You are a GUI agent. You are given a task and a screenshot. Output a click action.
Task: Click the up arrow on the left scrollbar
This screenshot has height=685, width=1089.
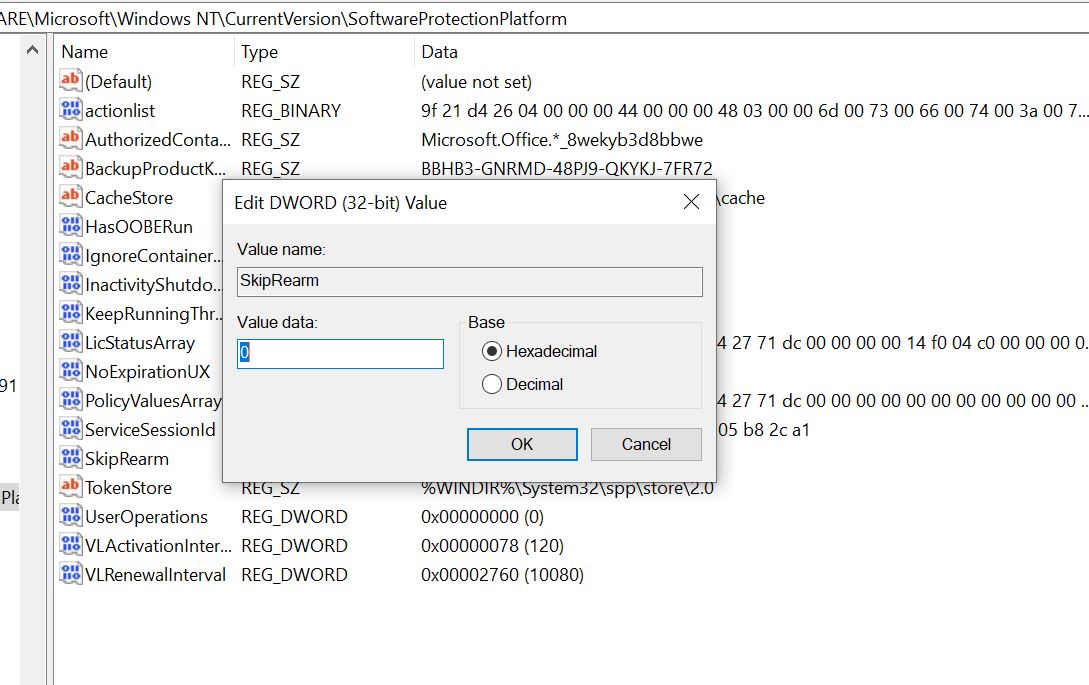click(30, 47)
